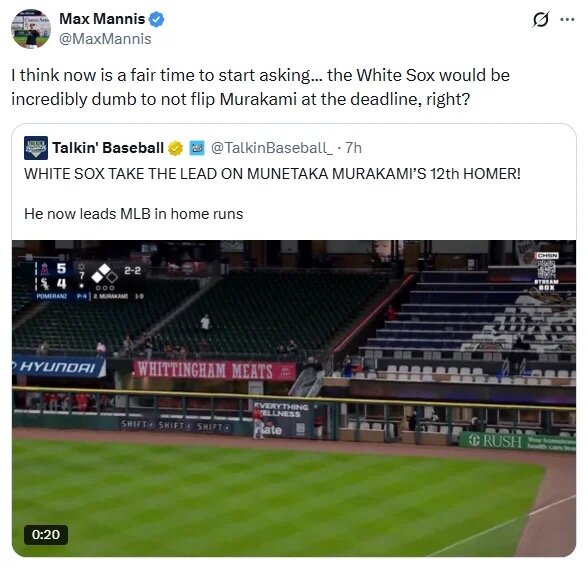Open the three-dot more options menu

click(x=567, y=19)
